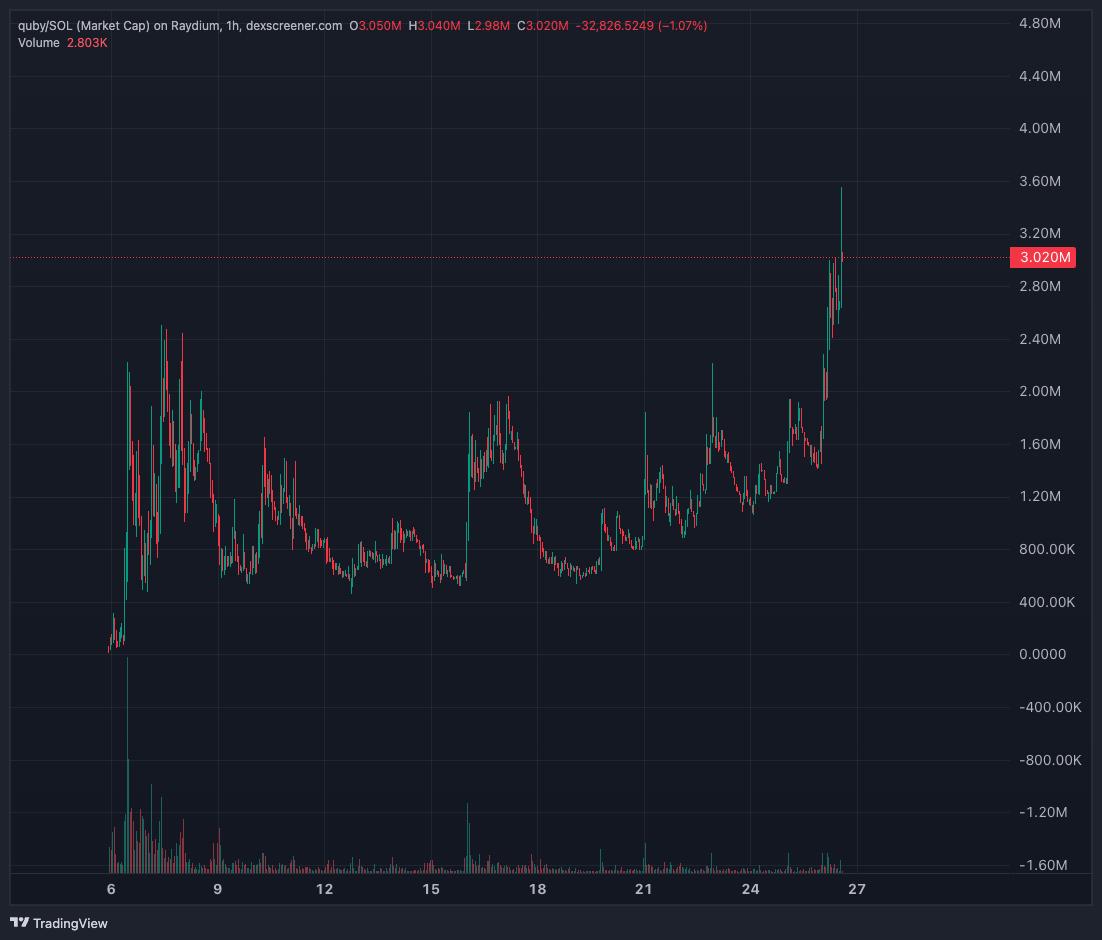
Task: Click date label 27 on time axis
Action: (857, 889)
